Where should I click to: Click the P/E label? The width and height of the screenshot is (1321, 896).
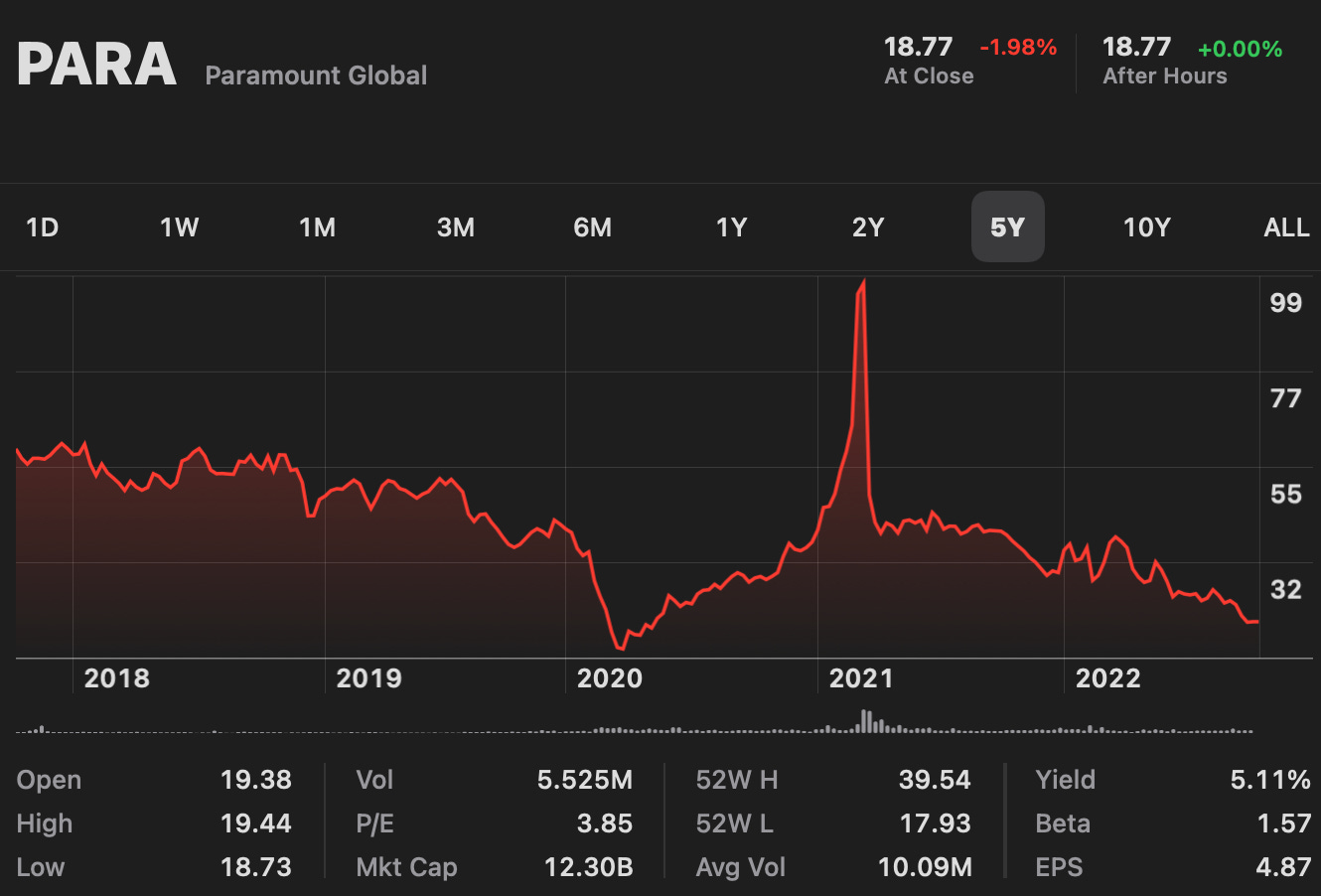pos(374,823)
